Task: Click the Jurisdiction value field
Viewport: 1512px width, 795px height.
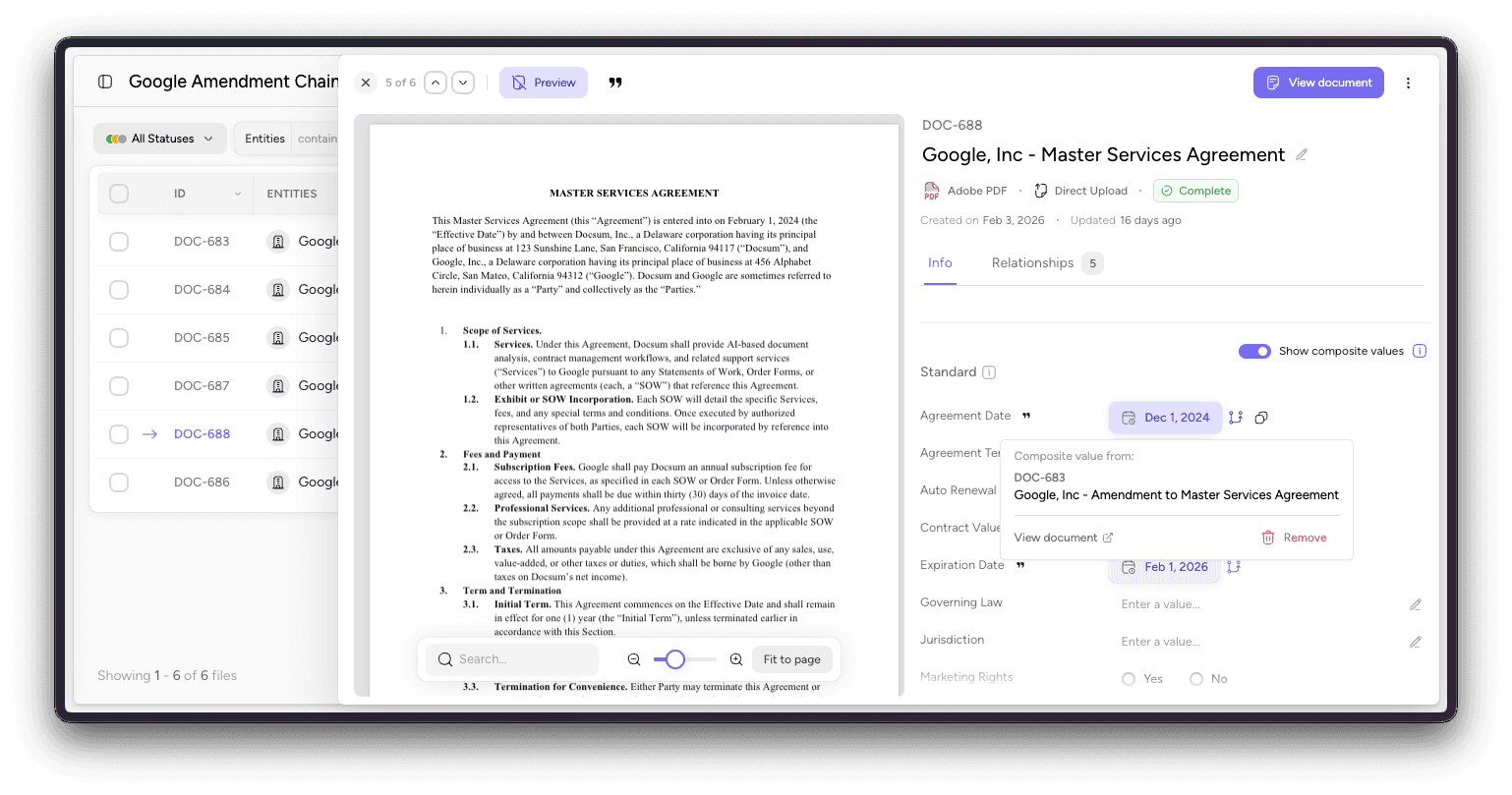Action: tap(1258, 642)
